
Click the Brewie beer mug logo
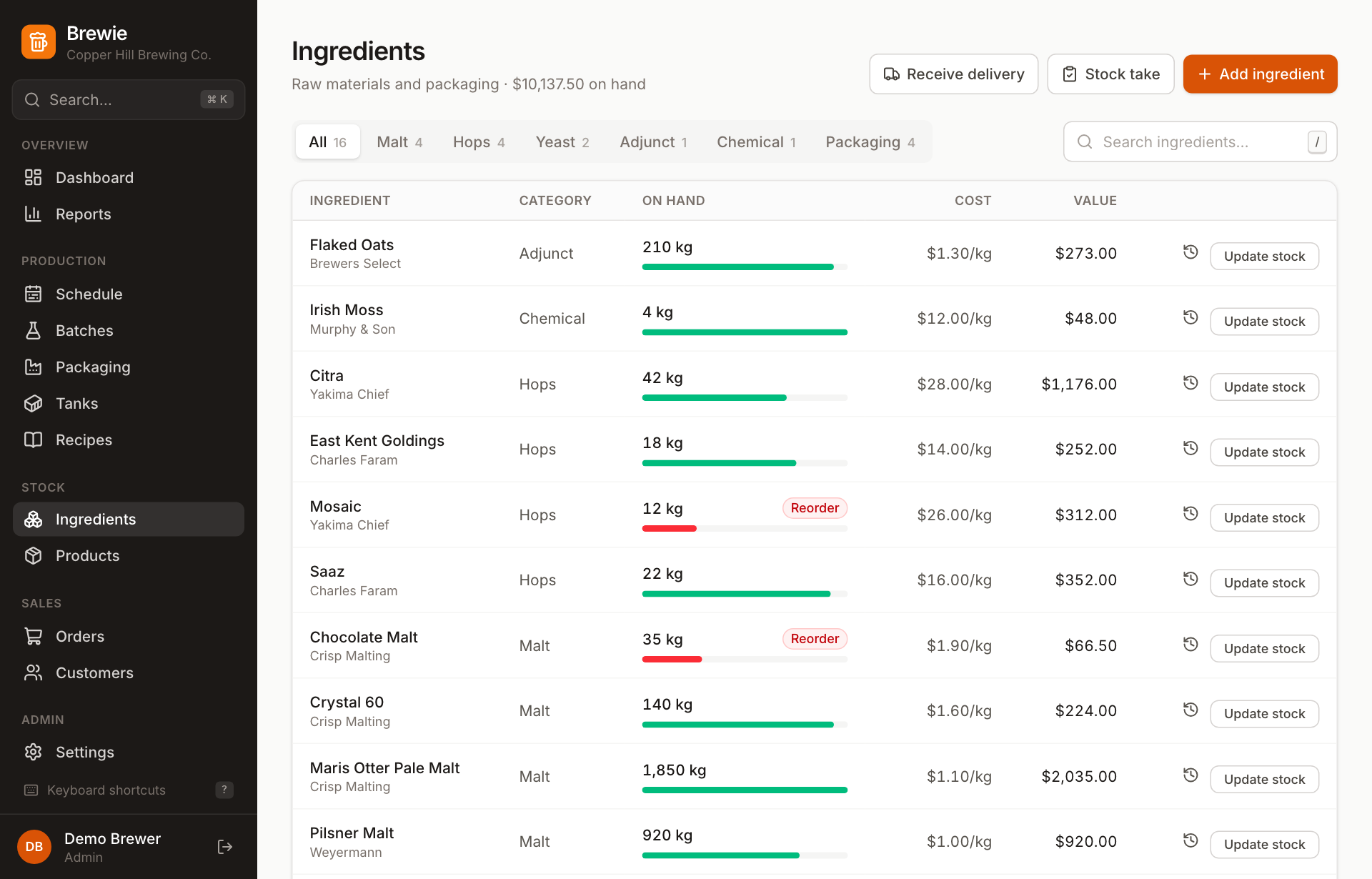tap(39, 42)
